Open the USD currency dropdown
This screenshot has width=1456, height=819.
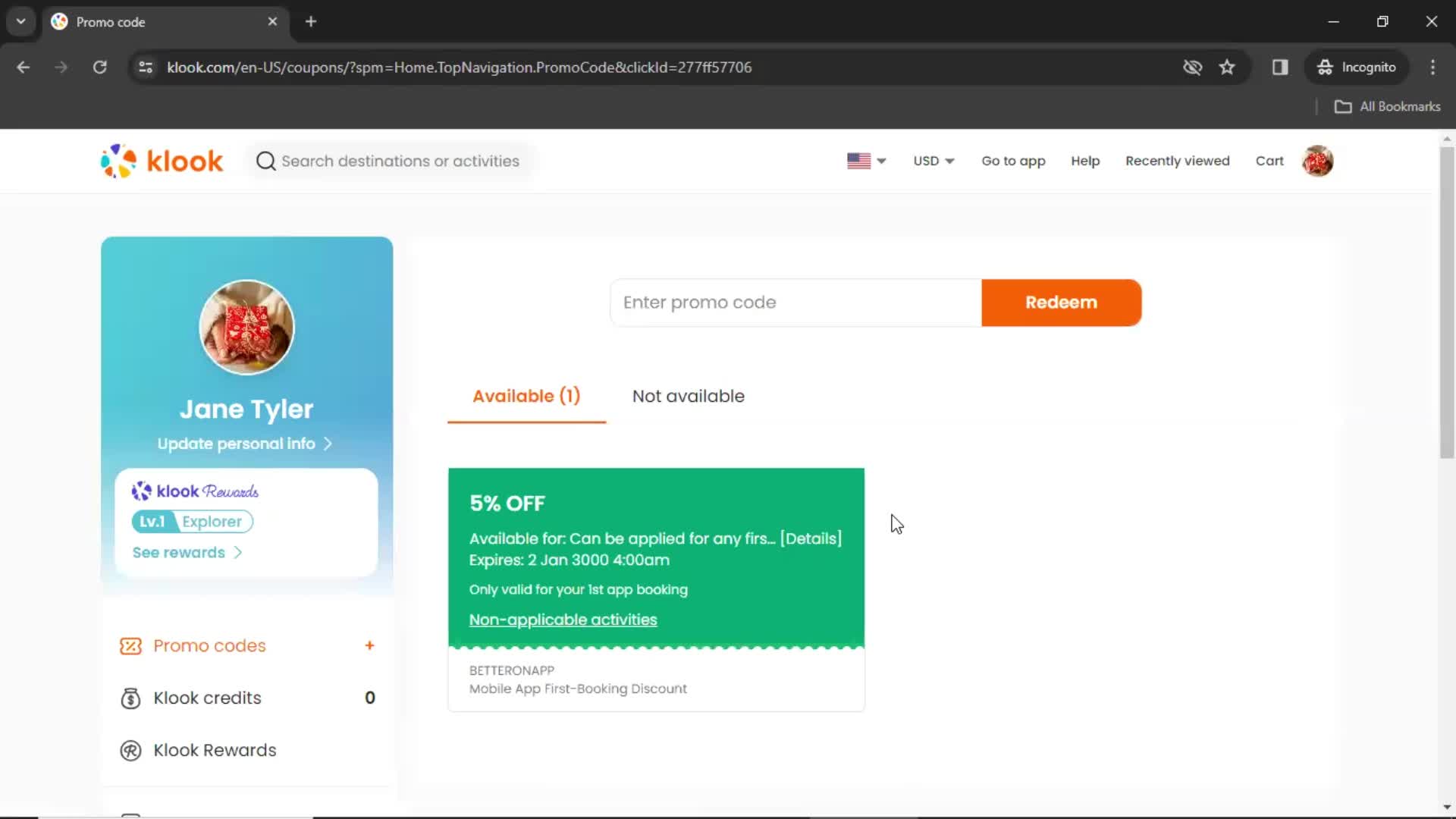tap(934, 161)
